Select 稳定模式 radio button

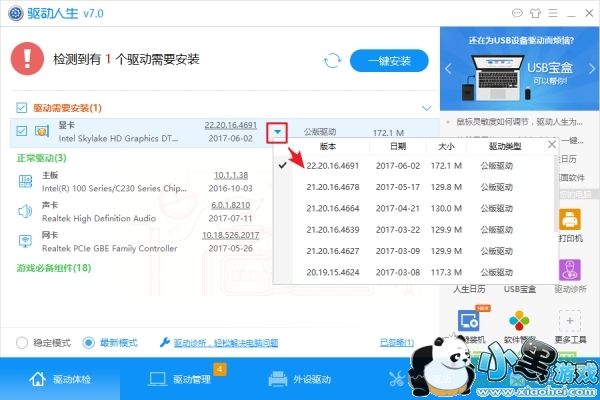[x=22, y=343]
